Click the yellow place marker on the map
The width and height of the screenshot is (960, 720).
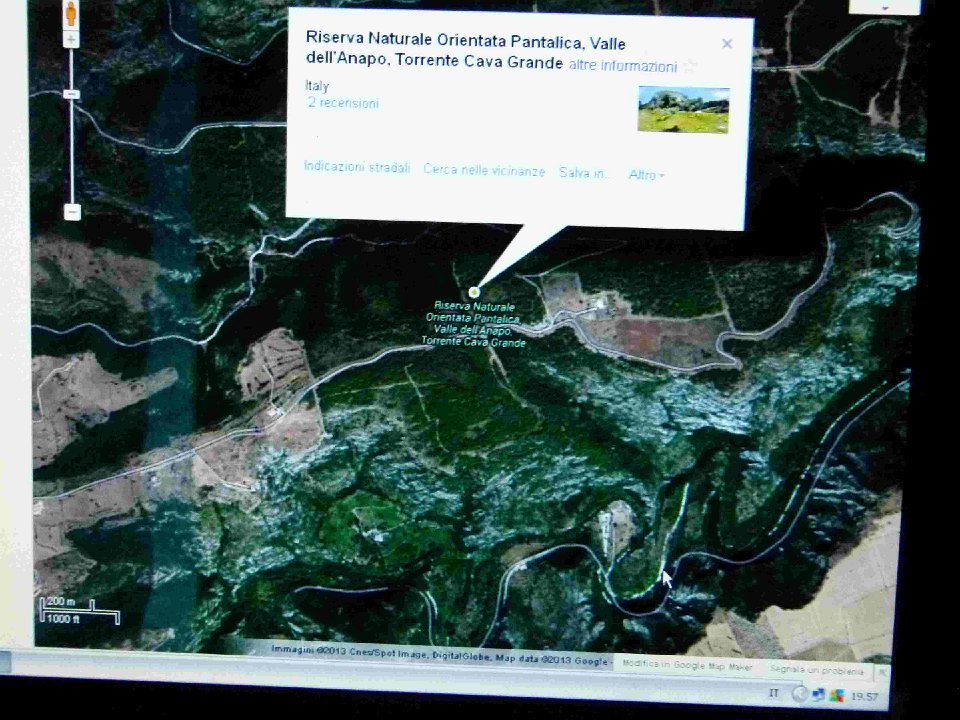click(474, 292)
